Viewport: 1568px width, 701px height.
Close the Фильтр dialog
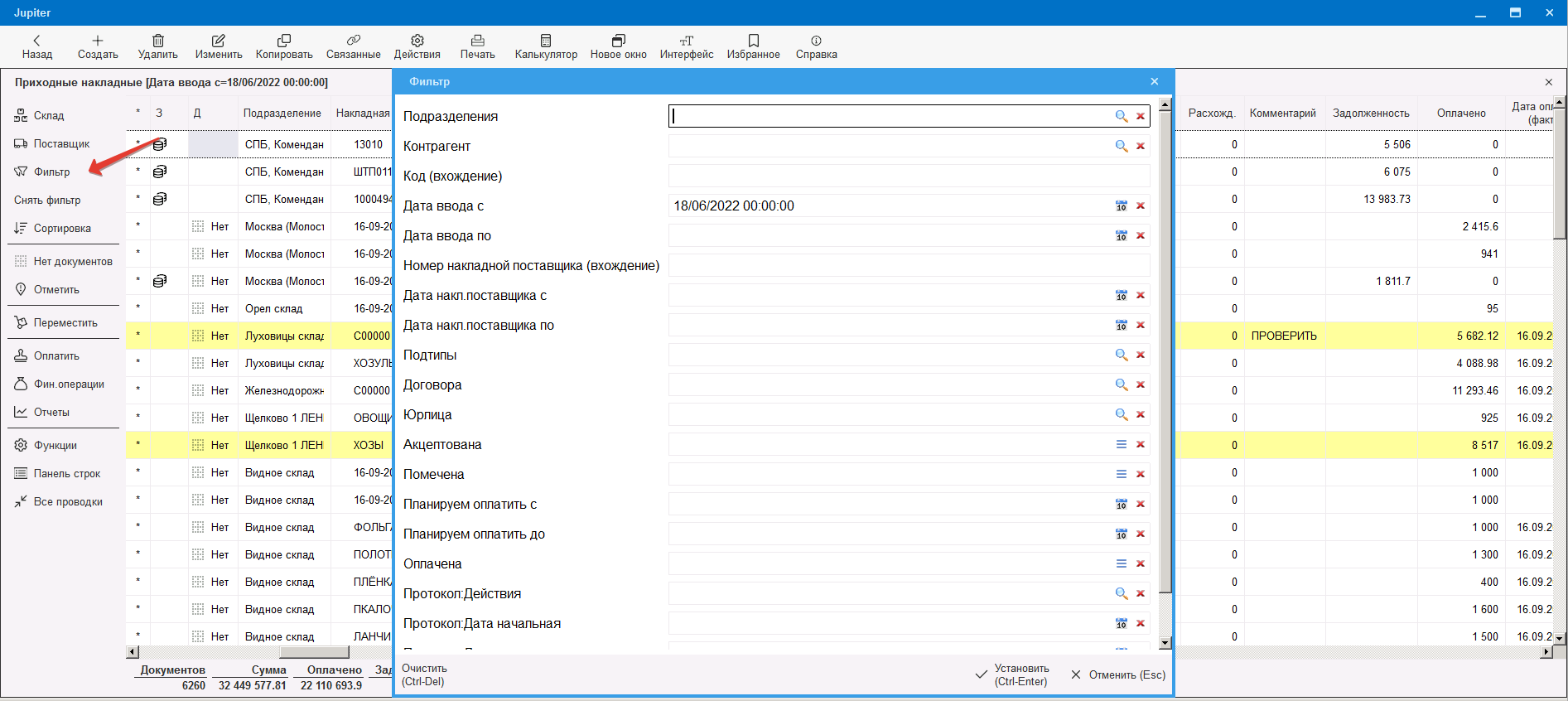tap(1155, 81)
